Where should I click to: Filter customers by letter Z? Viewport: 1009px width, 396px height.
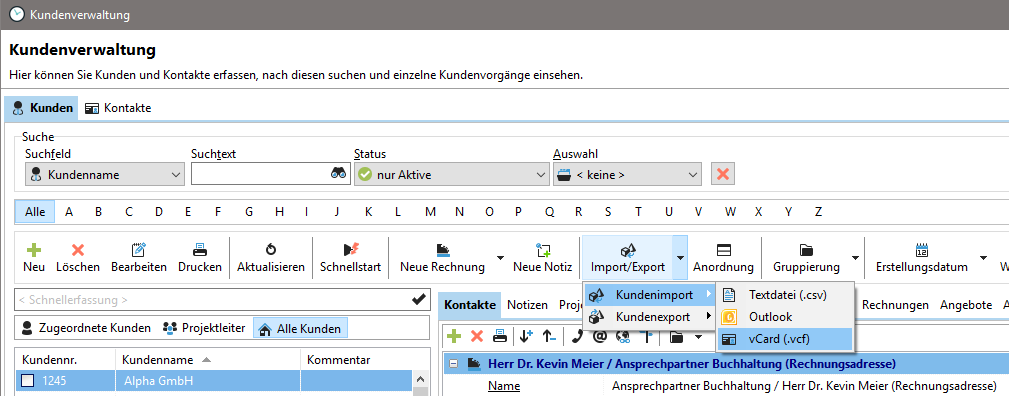818,211
